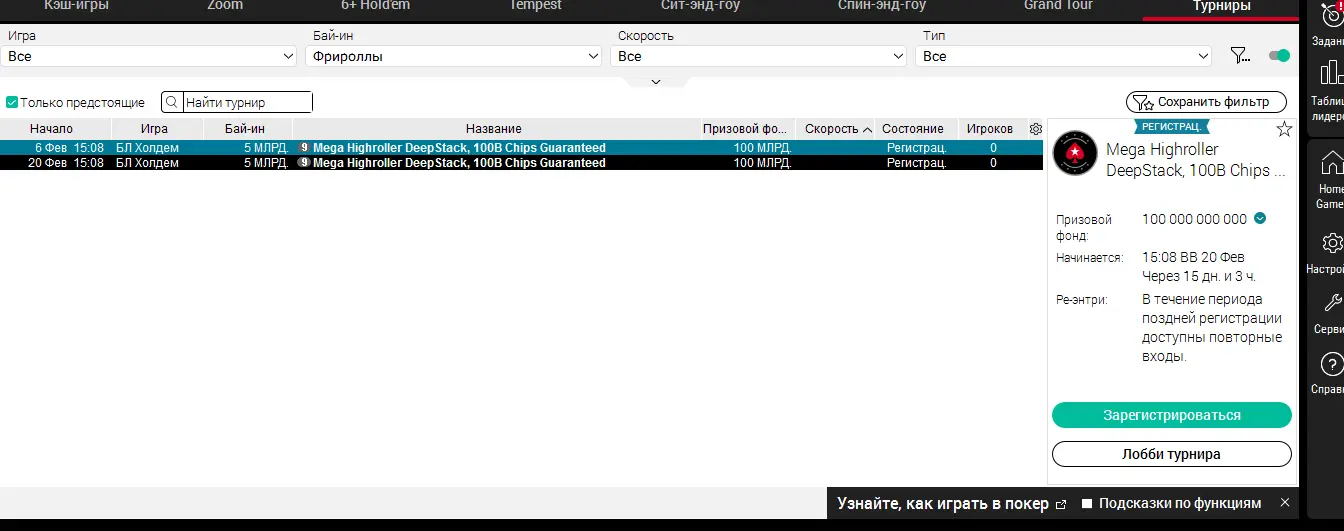
Task: Sort by Бай-ин column header
Action: [248, 129]
